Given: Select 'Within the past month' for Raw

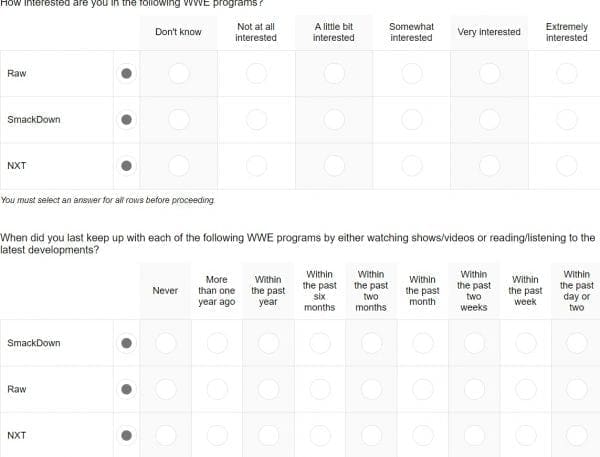Looking at the screenshot, I should pyautogui.click(x=422, y=389).
